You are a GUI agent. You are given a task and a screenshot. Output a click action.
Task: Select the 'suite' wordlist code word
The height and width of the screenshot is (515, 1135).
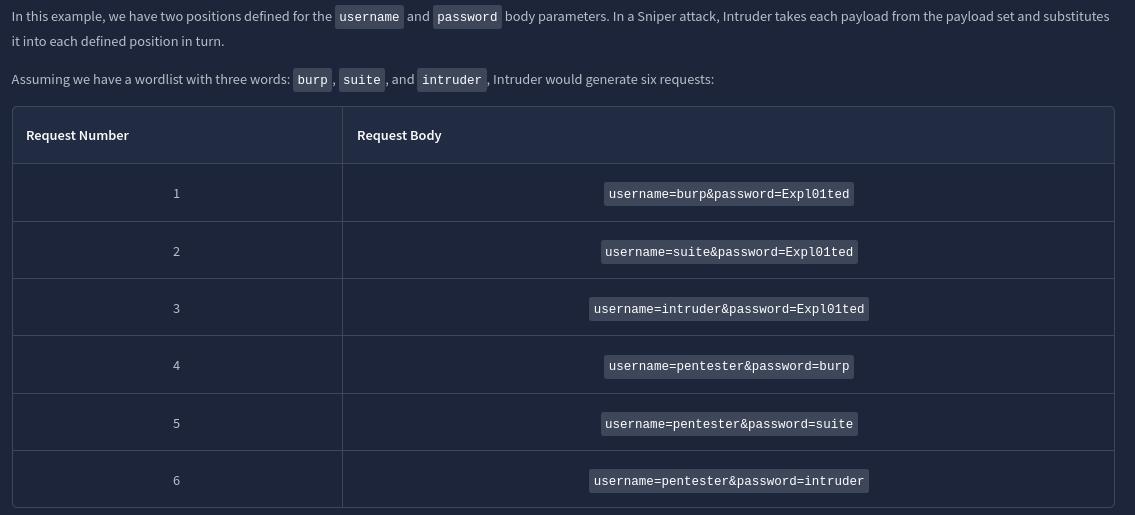(x=362, y=80)
